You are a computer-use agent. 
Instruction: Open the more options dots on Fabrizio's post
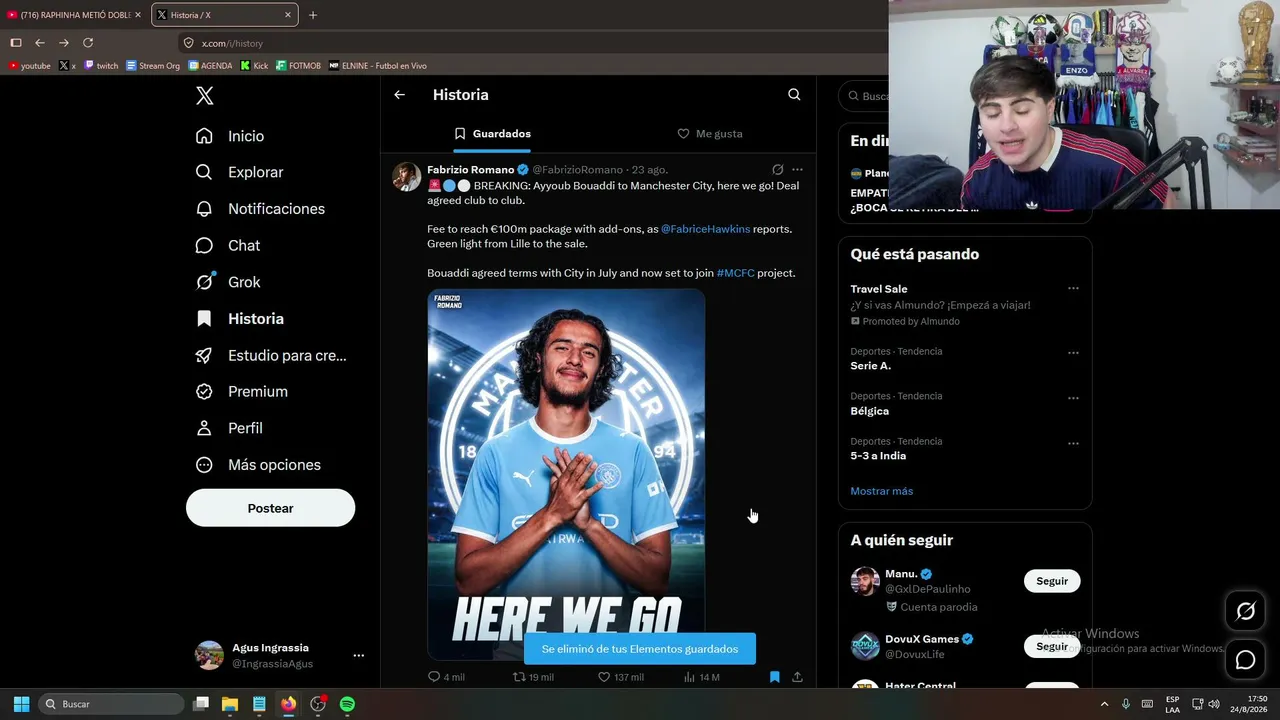(x=797, y=170)
